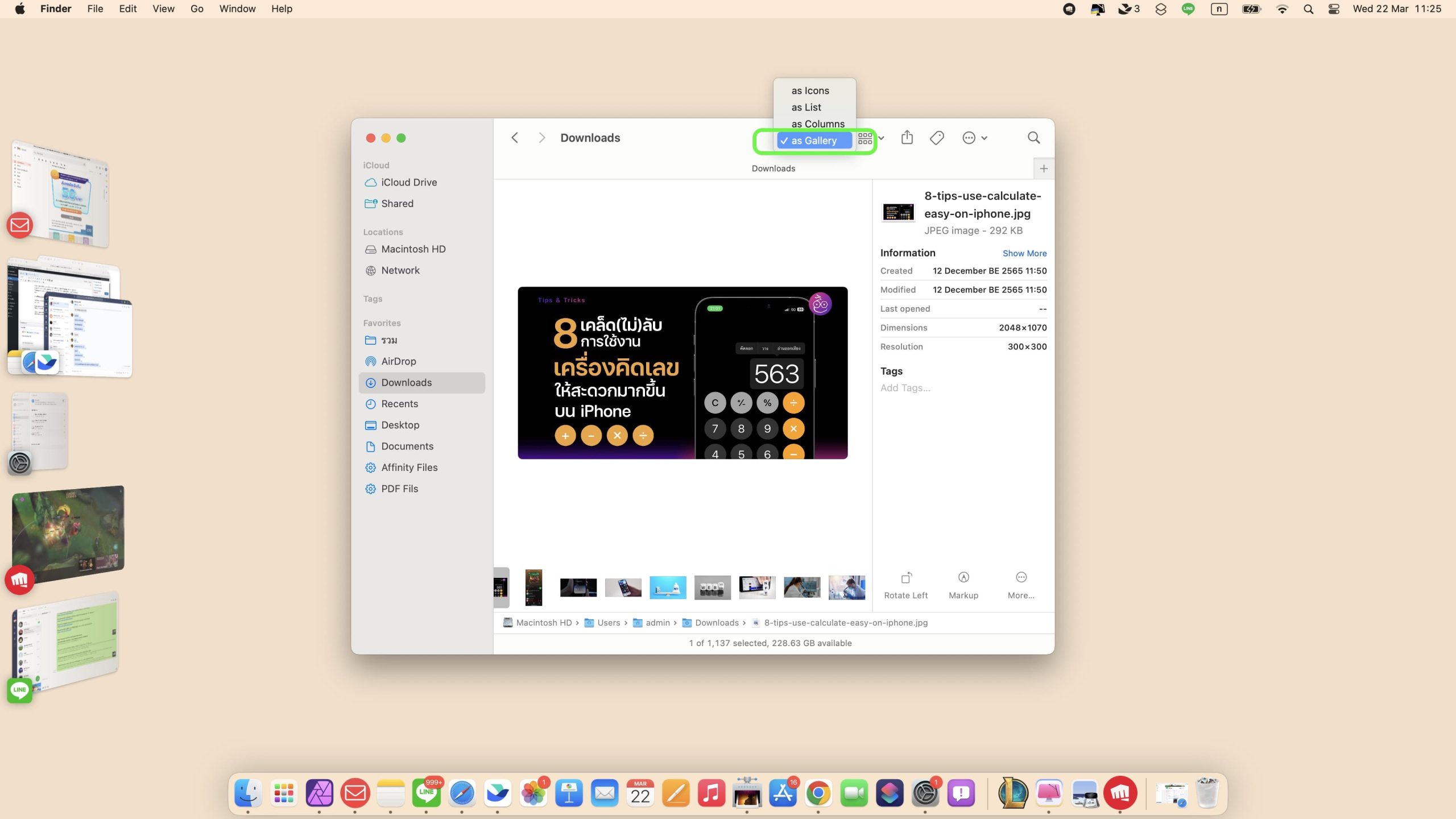
Task: Switch to 'as Columns' view
Action: click(x=817, y=123)
